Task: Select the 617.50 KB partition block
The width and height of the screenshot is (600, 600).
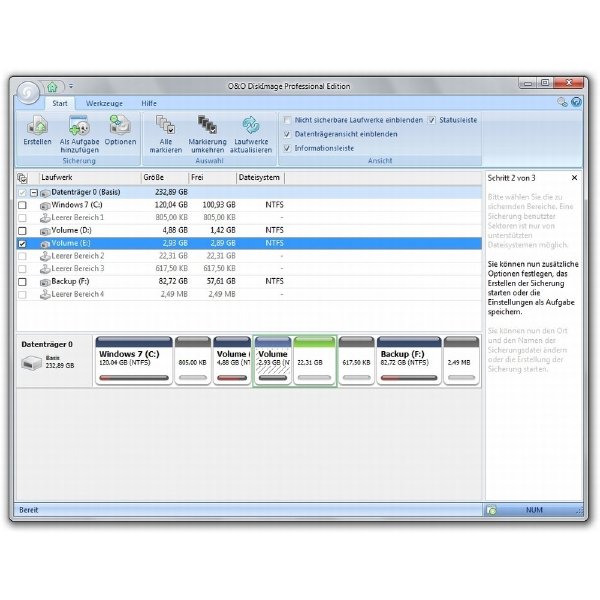Action: 356,361
